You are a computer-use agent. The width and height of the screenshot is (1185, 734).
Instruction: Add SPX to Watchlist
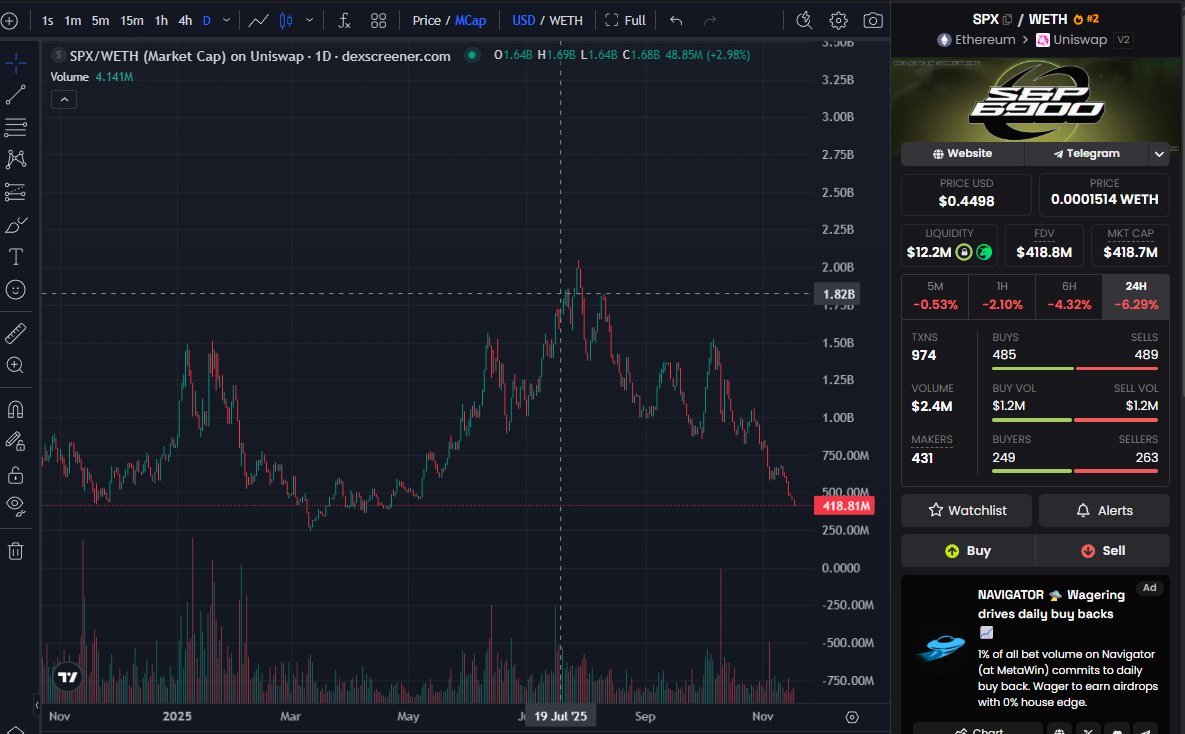pos(967,510)
